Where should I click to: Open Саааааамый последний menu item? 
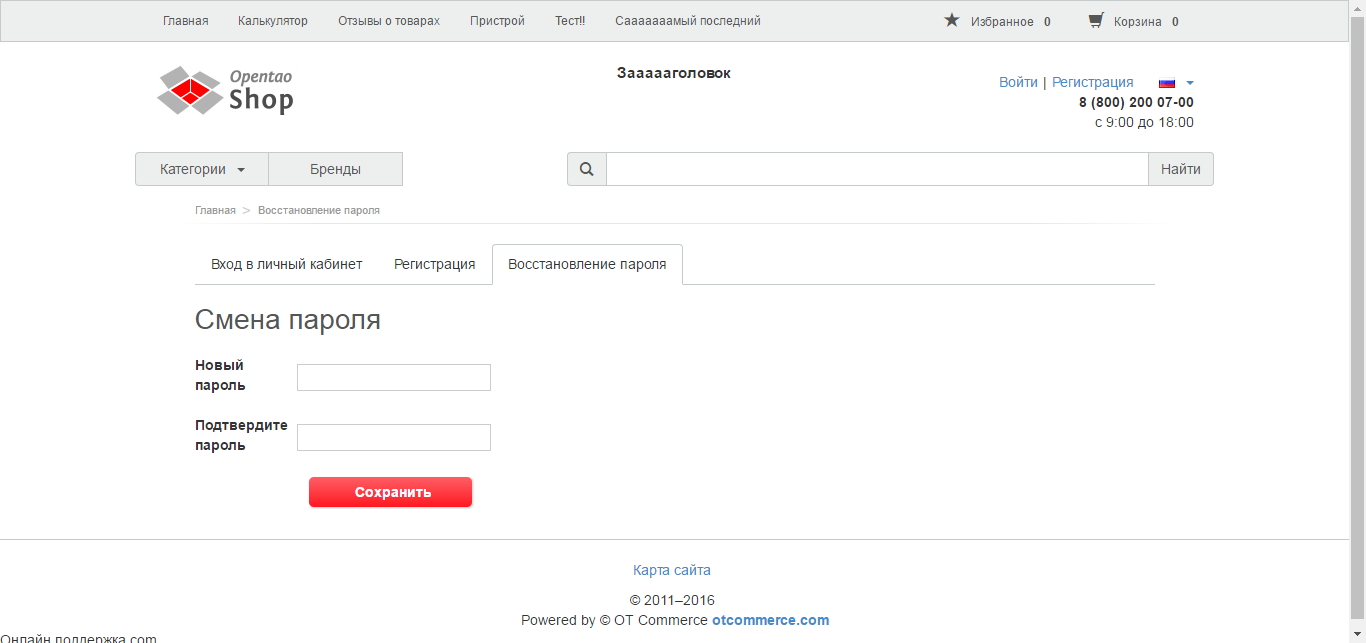(688, 21)
